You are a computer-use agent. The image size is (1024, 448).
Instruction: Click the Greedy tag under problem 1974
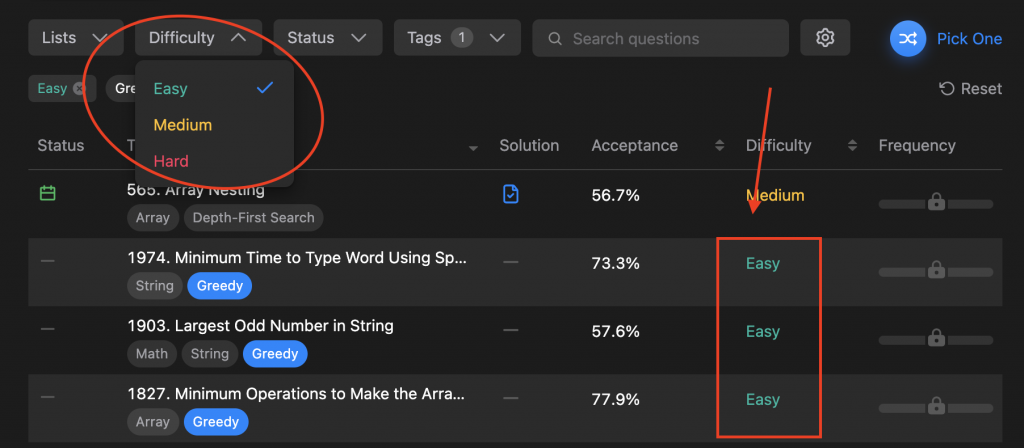[x=220, y=286]
